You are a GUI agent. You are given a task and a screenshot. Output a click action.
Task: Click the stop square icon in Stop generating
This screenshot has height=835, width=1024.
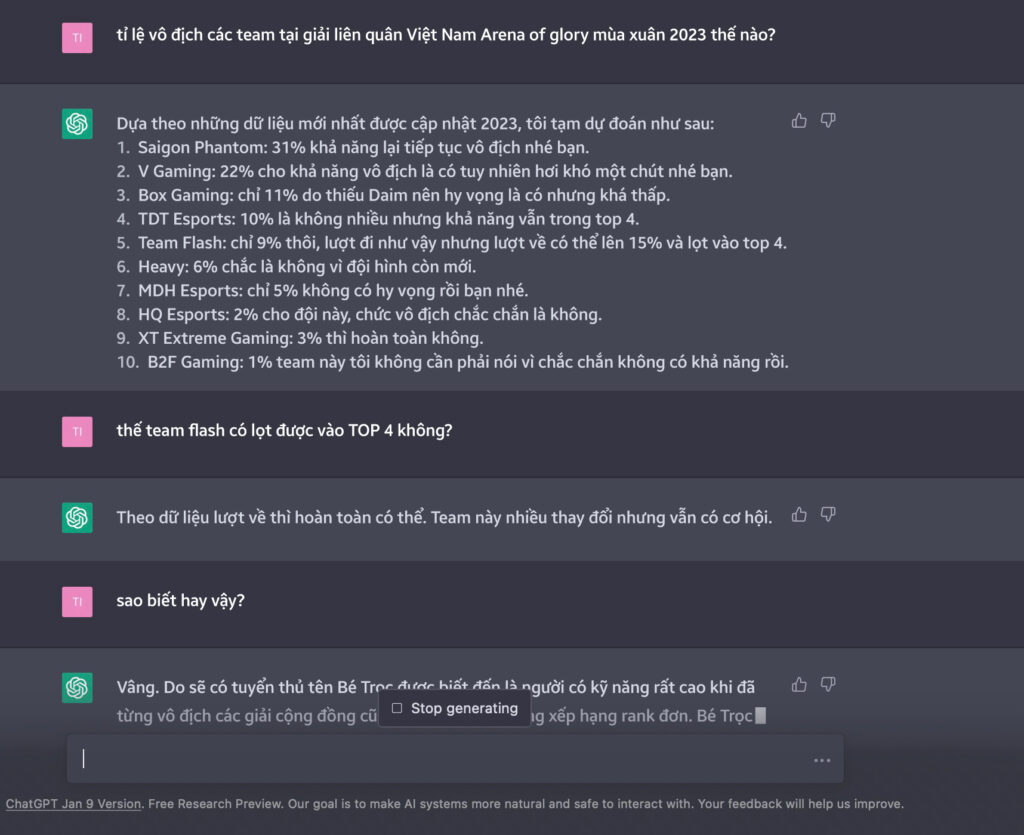point(397,708)
